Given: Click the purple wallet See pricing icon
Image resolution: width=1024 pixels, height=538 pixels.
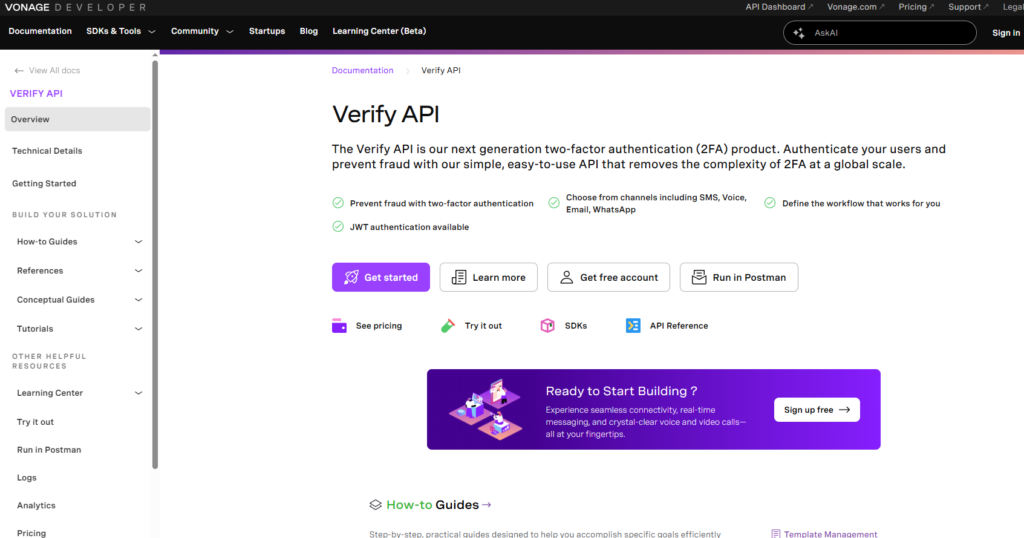Looking at the screenshot, I should pos(340,325).
